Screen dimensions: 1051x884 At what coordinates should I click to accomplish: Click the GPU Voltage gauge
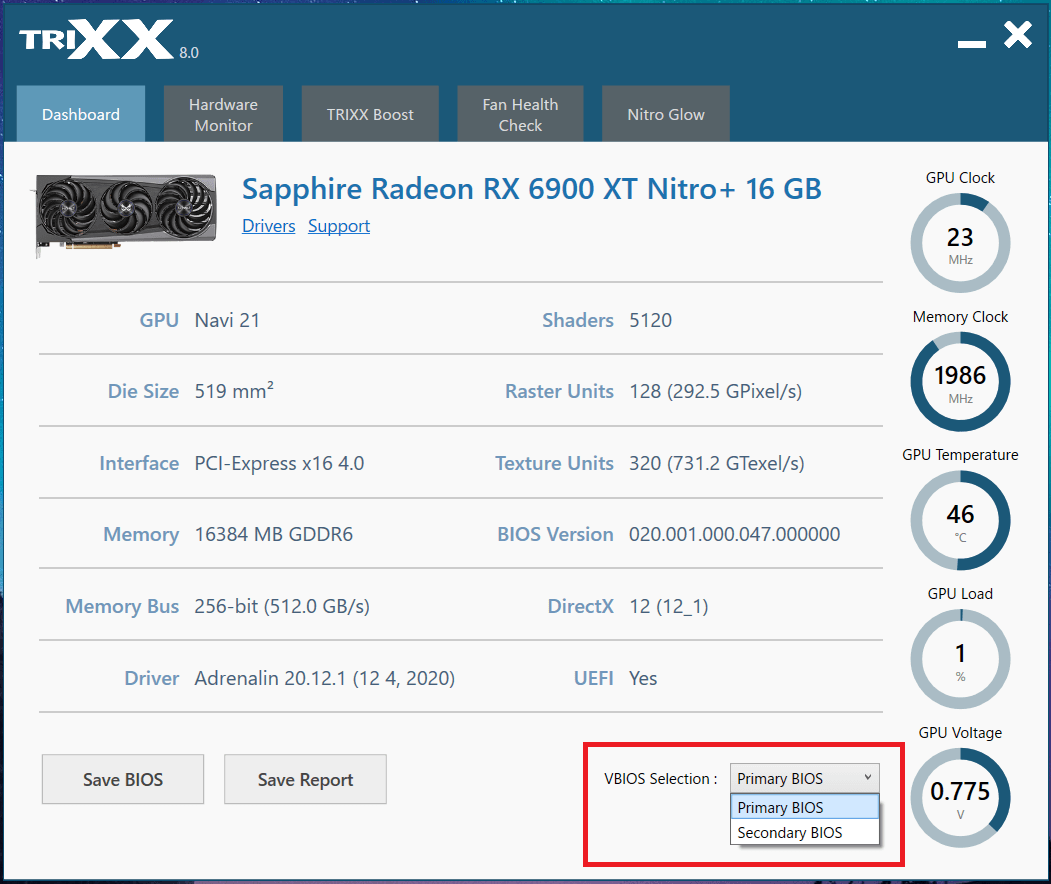click(x=960, y=798)
